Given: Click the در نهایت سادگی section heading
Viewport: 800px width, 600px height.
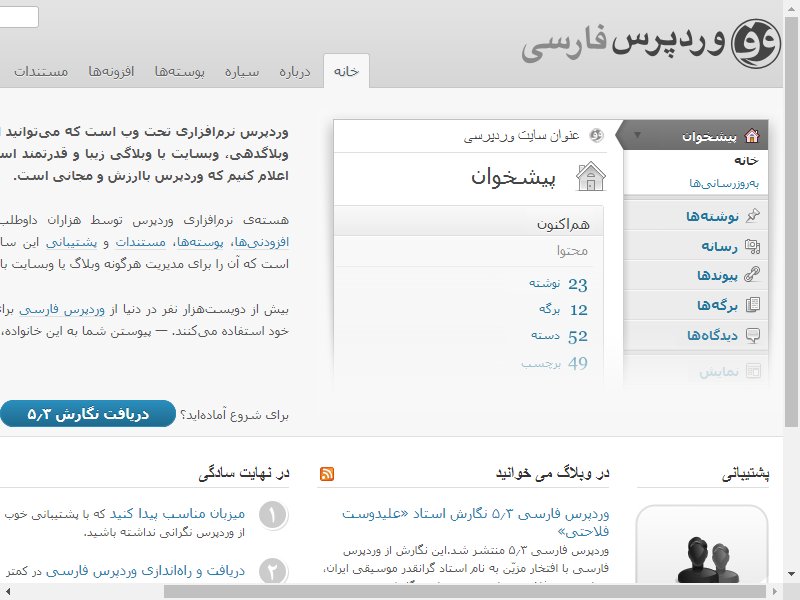Looking at the screenshot, I should tap(244, 473).
